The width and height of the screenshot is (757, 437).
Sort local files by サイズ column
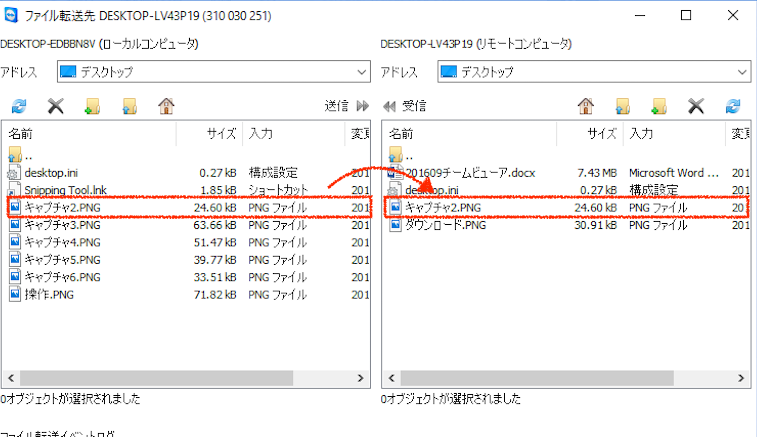(x=210, y=133)
